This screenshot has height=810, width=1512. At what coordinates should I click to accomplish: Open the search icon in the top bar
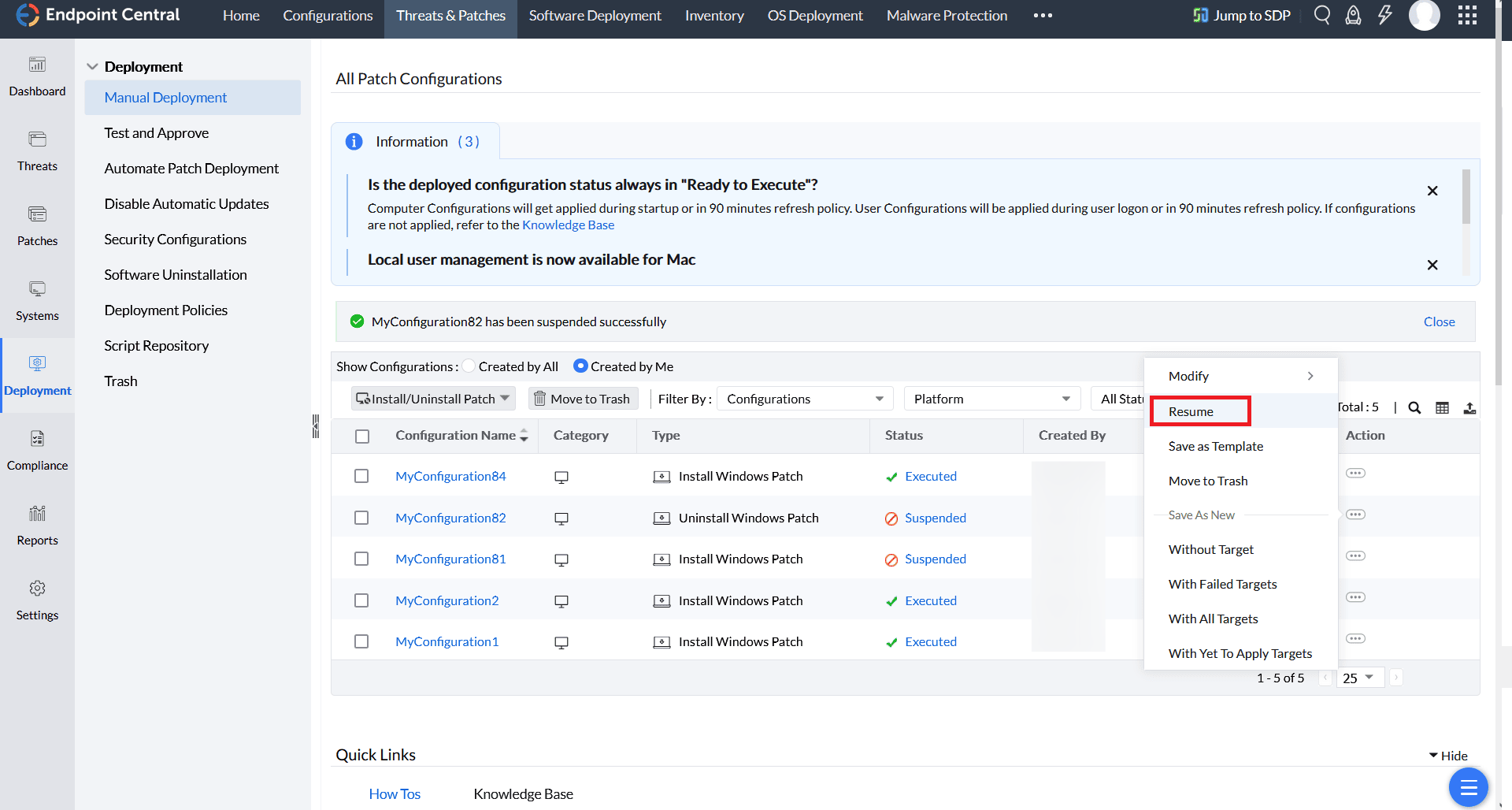pos(1322,16)
